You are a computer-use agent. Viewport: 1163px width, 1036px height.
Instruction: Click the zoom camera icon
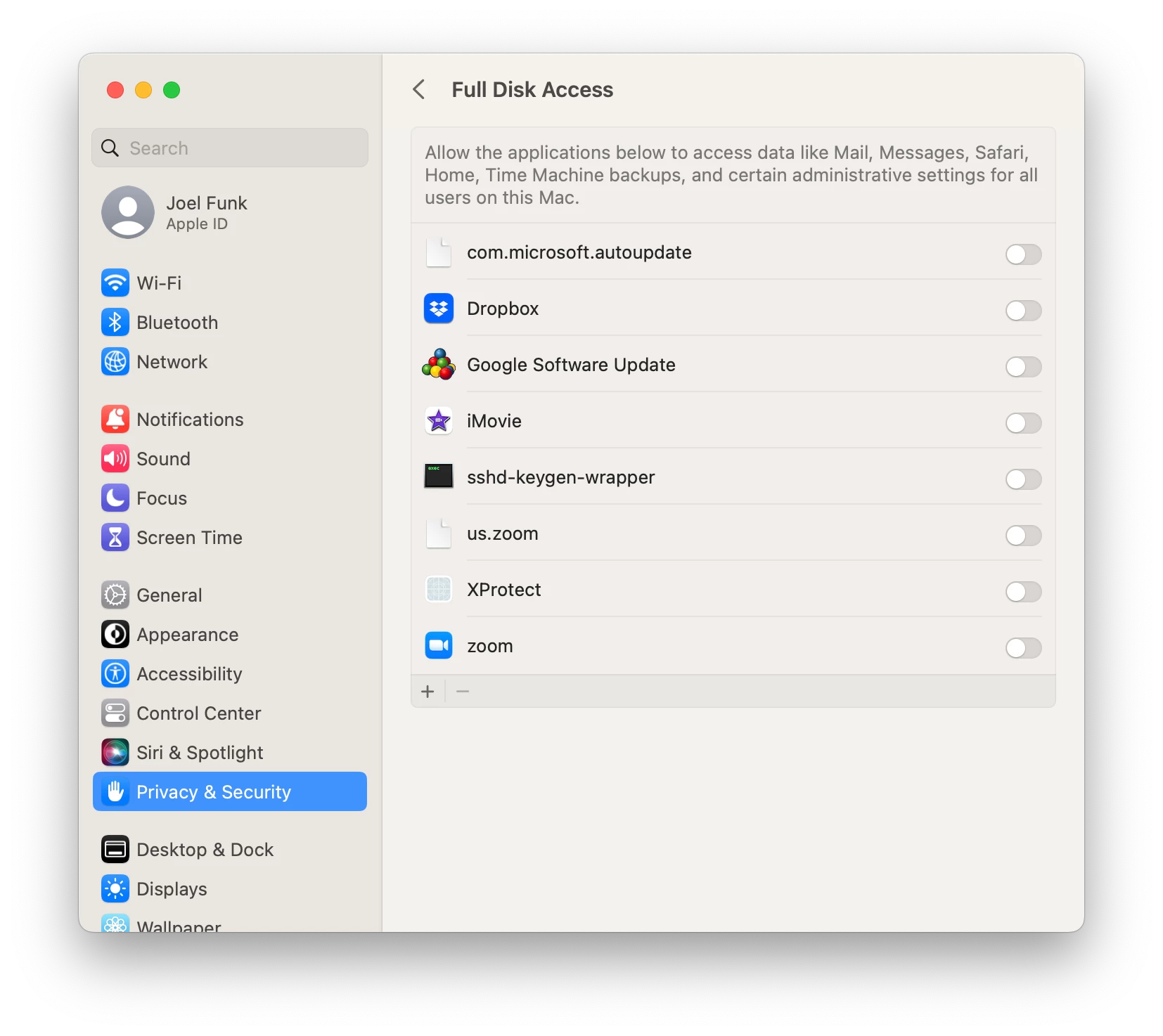(439, 646)
